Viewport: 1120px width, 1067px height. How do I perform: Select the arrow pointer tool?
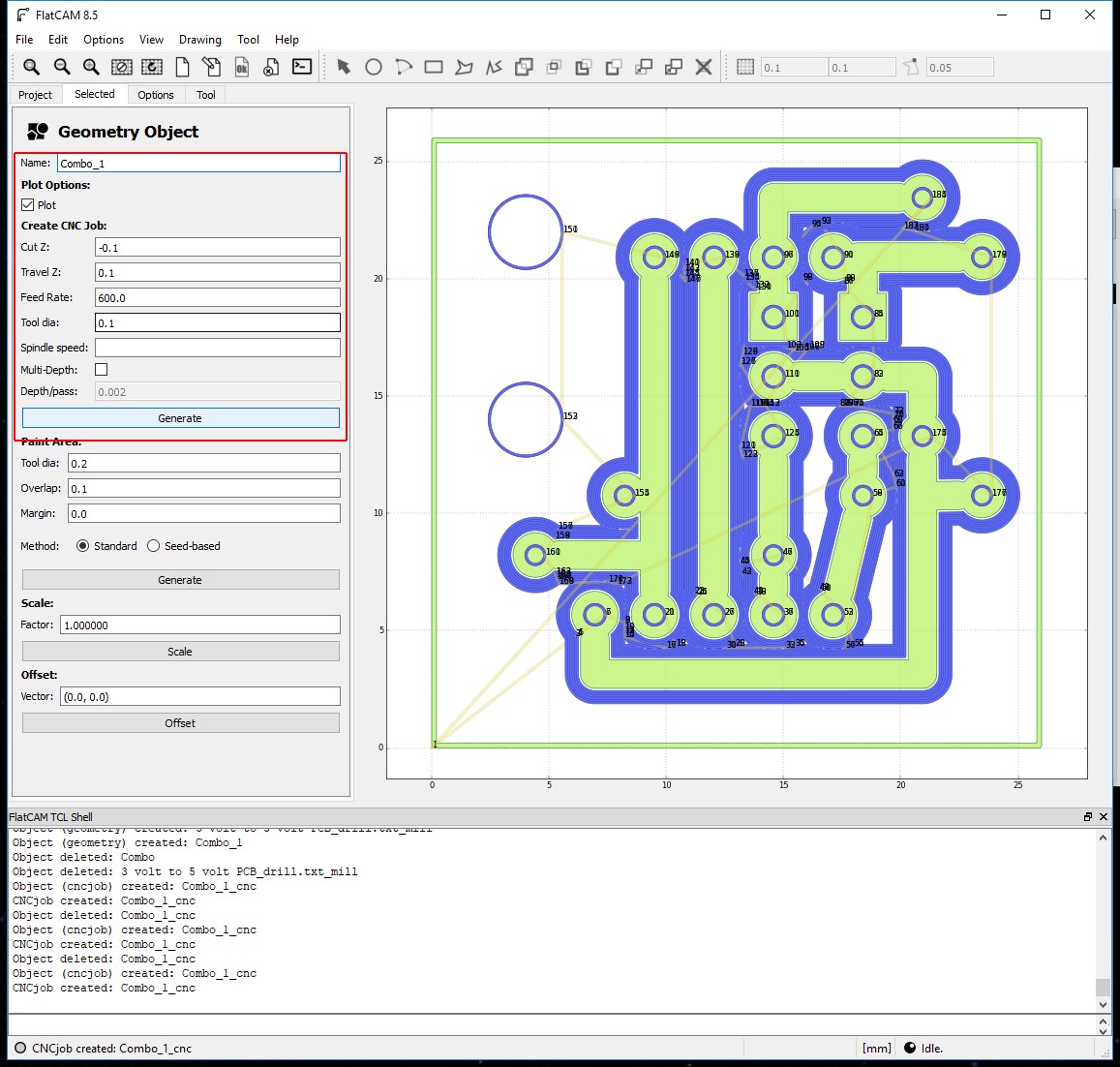(344, 67)
